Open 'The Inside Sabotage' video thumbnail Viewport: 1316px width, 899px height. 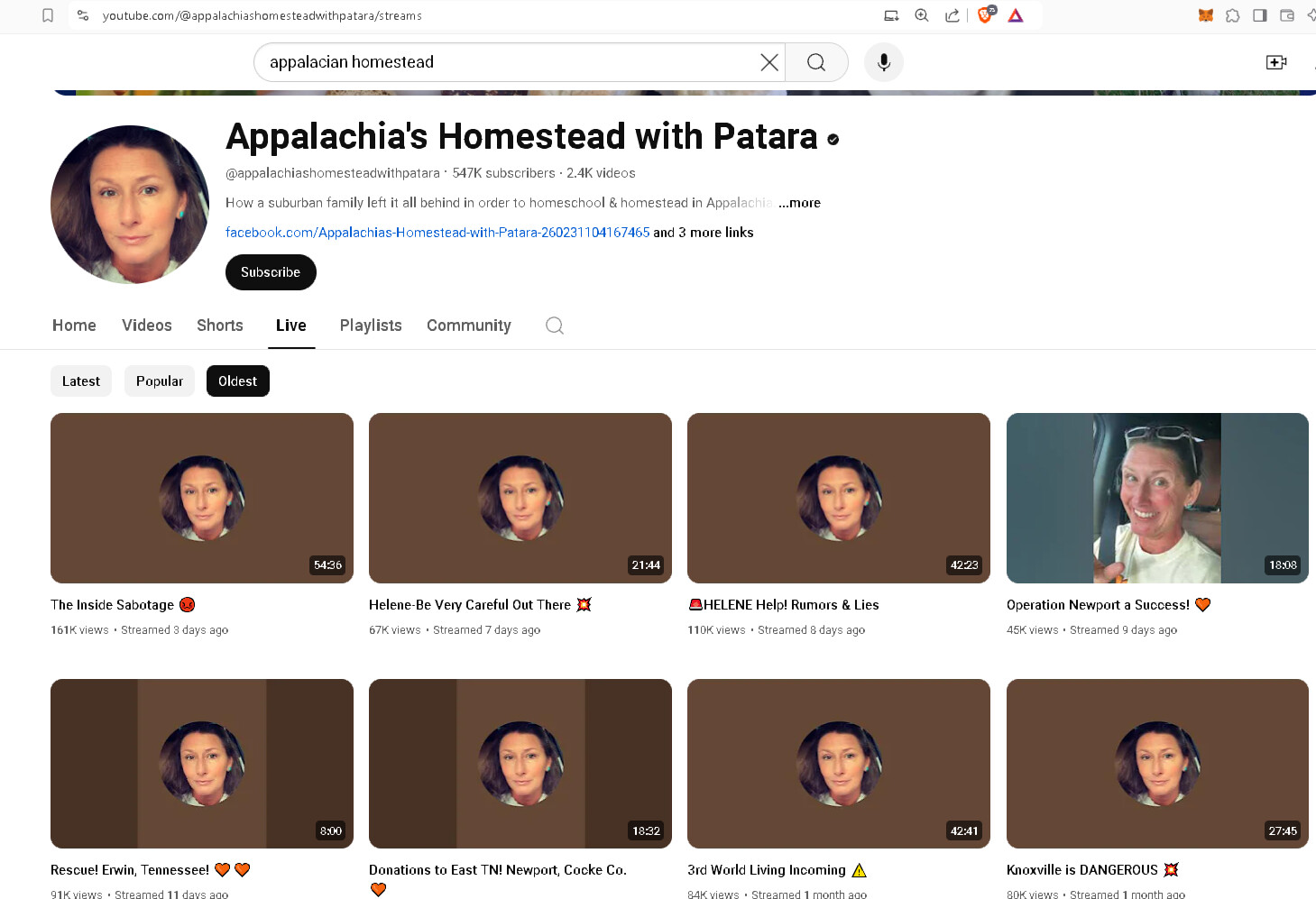tap(202, 498)
